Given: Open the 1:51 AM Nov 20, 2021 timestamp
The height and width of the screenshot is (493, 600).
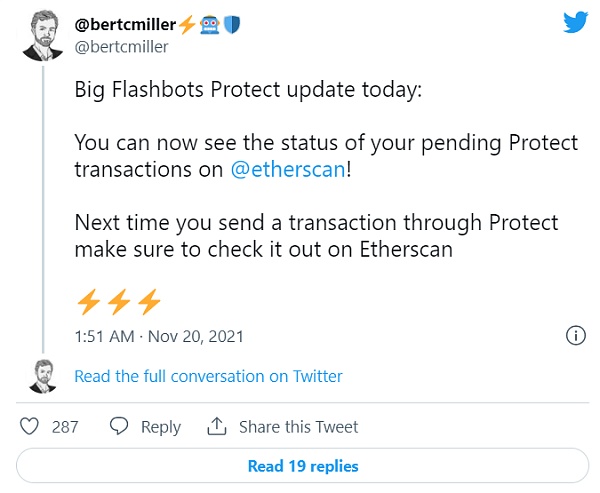Looking at the screenshot, I should tap(159, 336).
